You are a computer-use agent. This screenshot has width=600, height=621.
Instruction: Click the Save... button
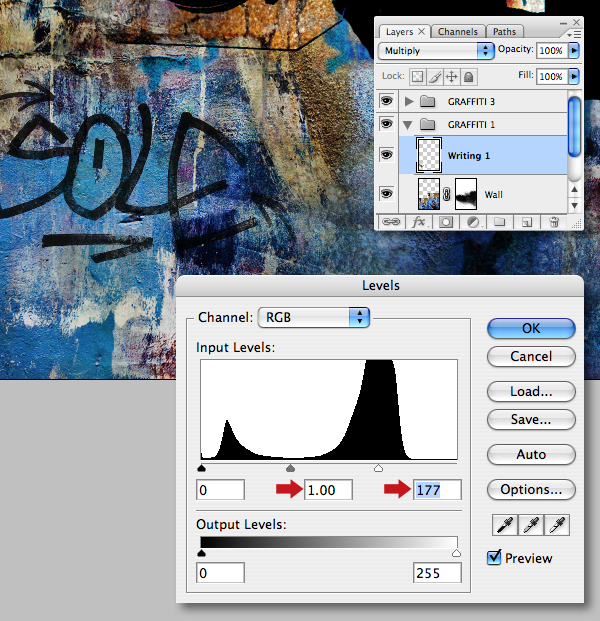[531, 419]
